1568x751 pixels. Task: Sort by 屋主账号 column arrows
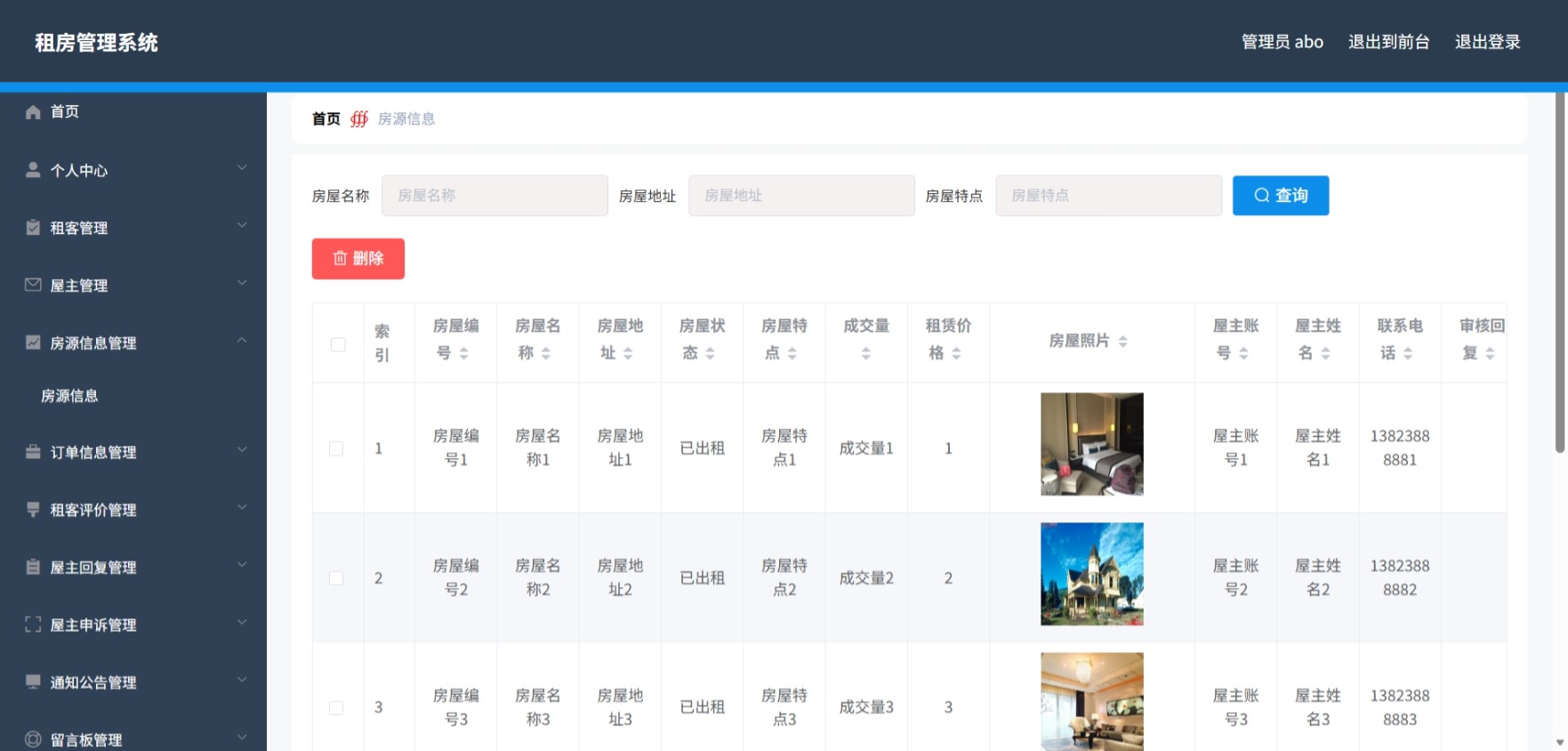click(1243, 353)
